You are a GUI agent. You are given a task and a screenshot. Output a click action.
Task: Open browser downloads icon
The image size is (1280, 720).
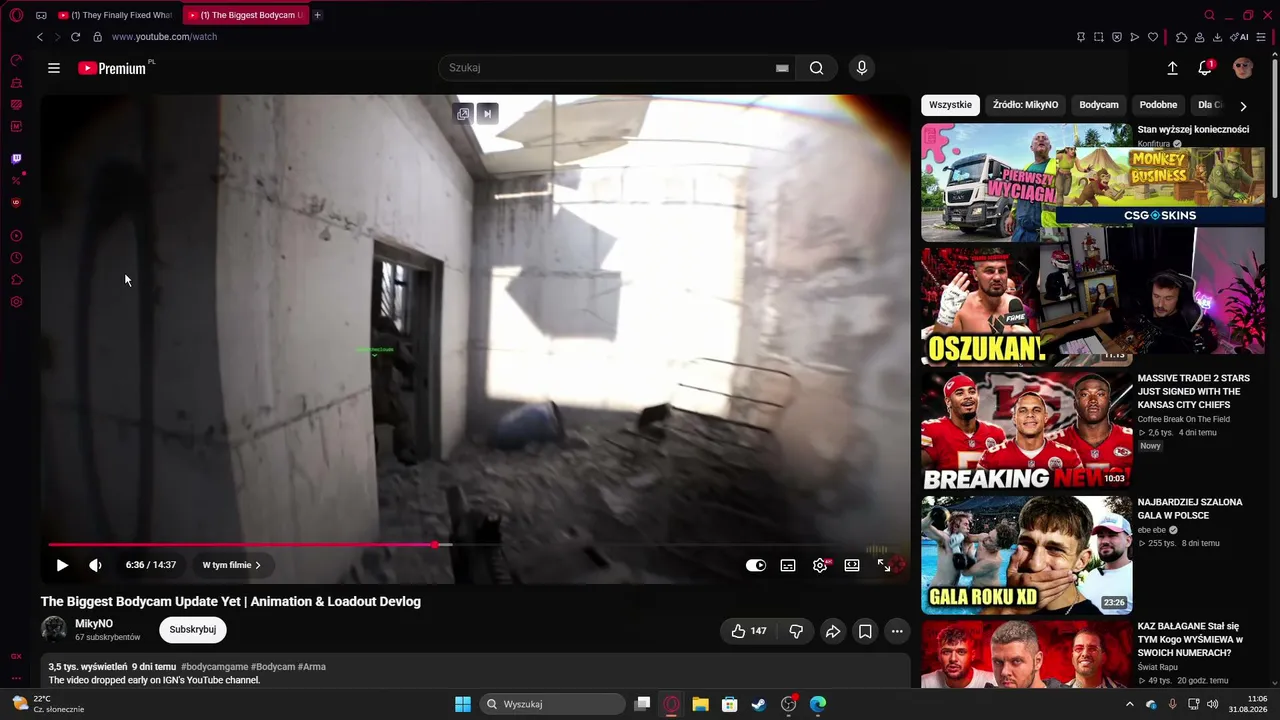pyautogui.click(x=1217, y=37)
